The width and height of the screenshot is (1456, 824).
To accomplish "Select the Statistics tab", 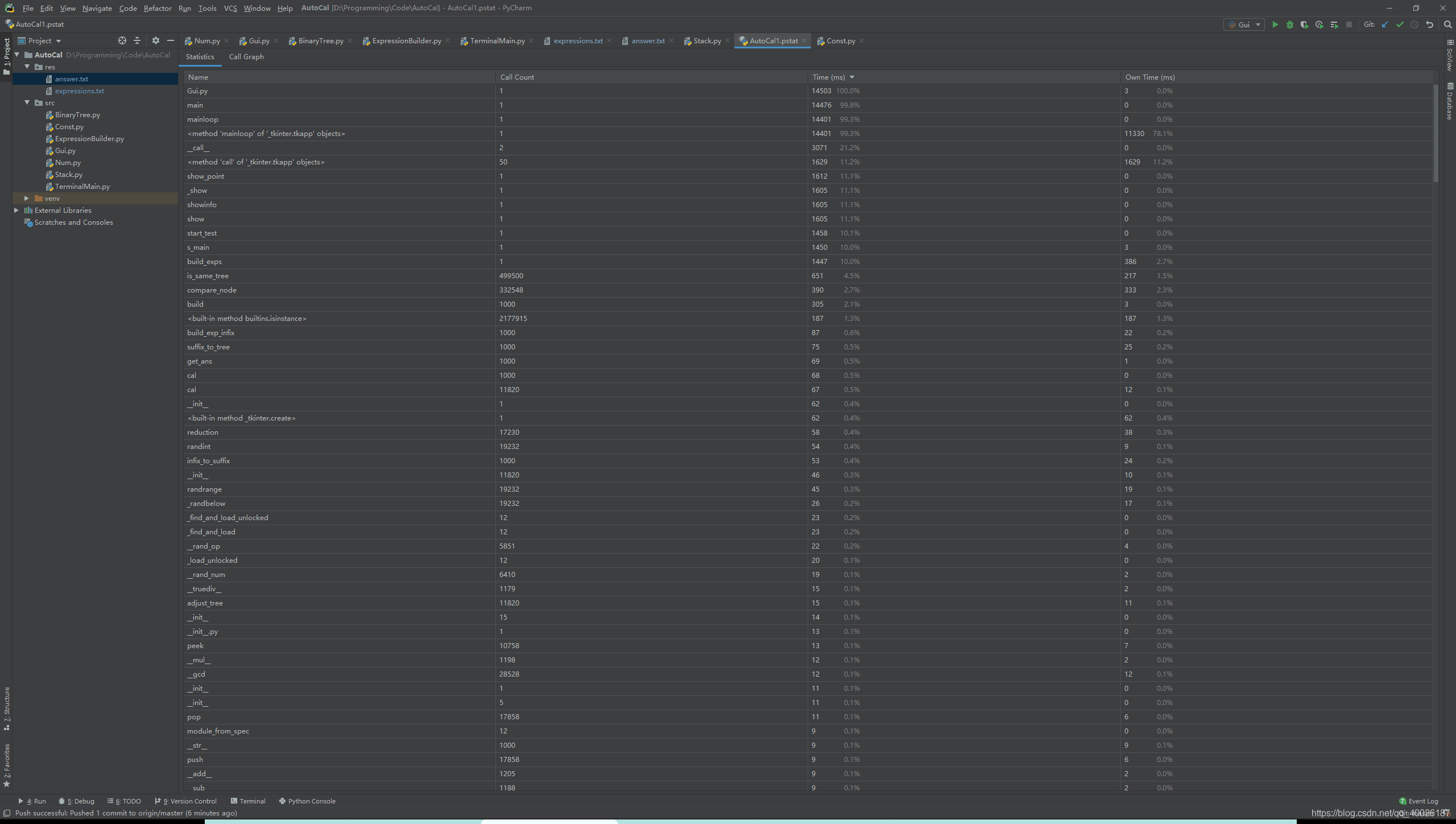I will [x=200, y=56].
